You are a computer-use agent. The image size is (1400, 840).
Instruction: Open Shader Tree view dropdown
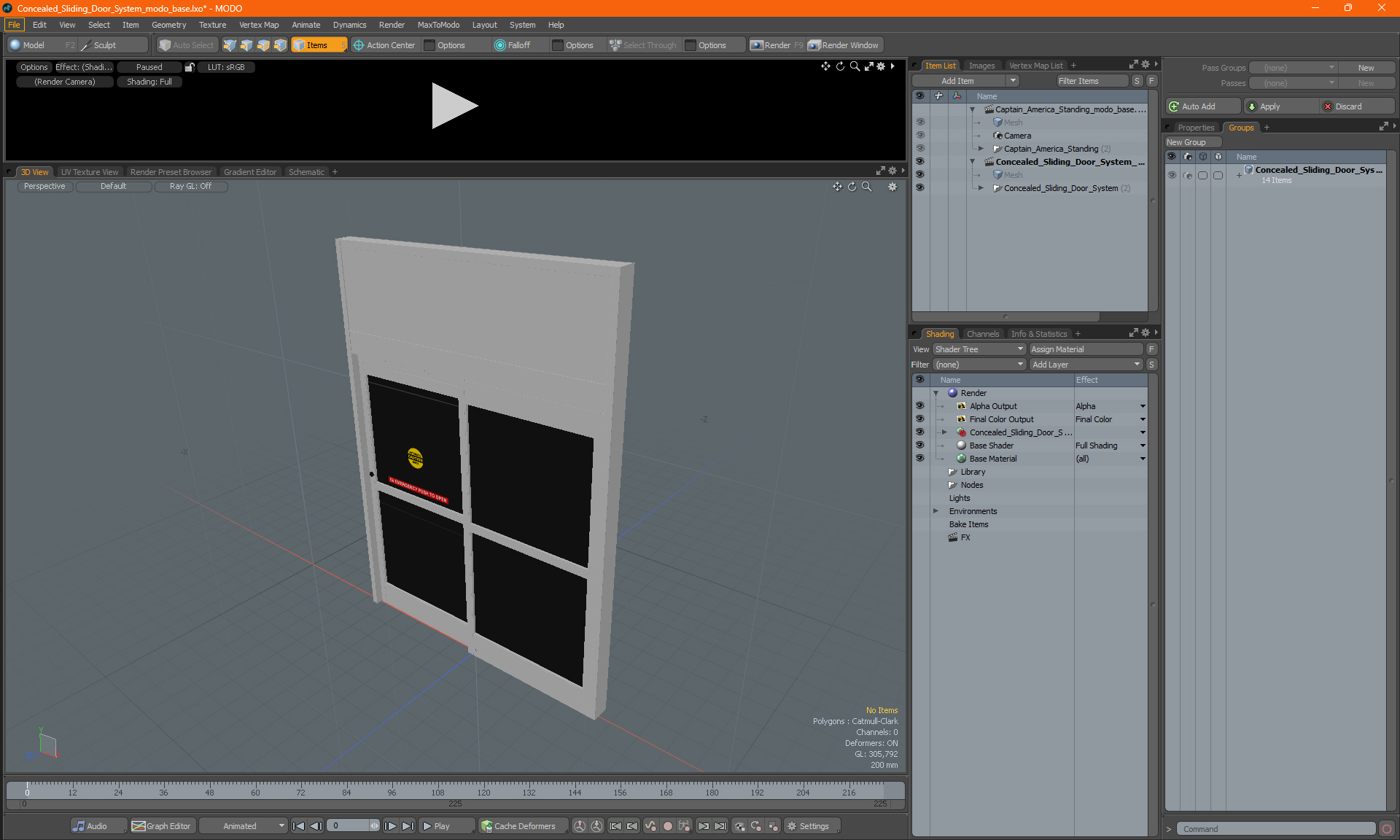pos(979,349)
